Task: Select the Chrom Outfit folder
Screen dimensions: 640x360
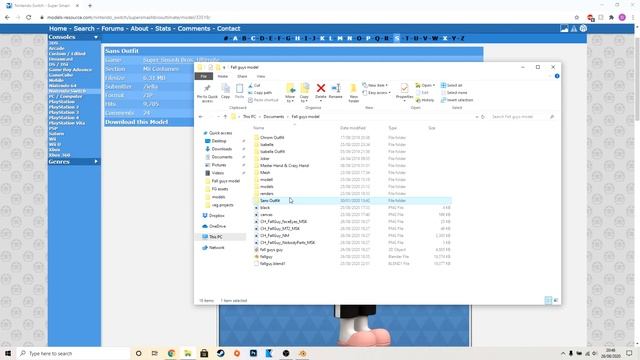Action: pyautogui.click(x=272, y=138)
